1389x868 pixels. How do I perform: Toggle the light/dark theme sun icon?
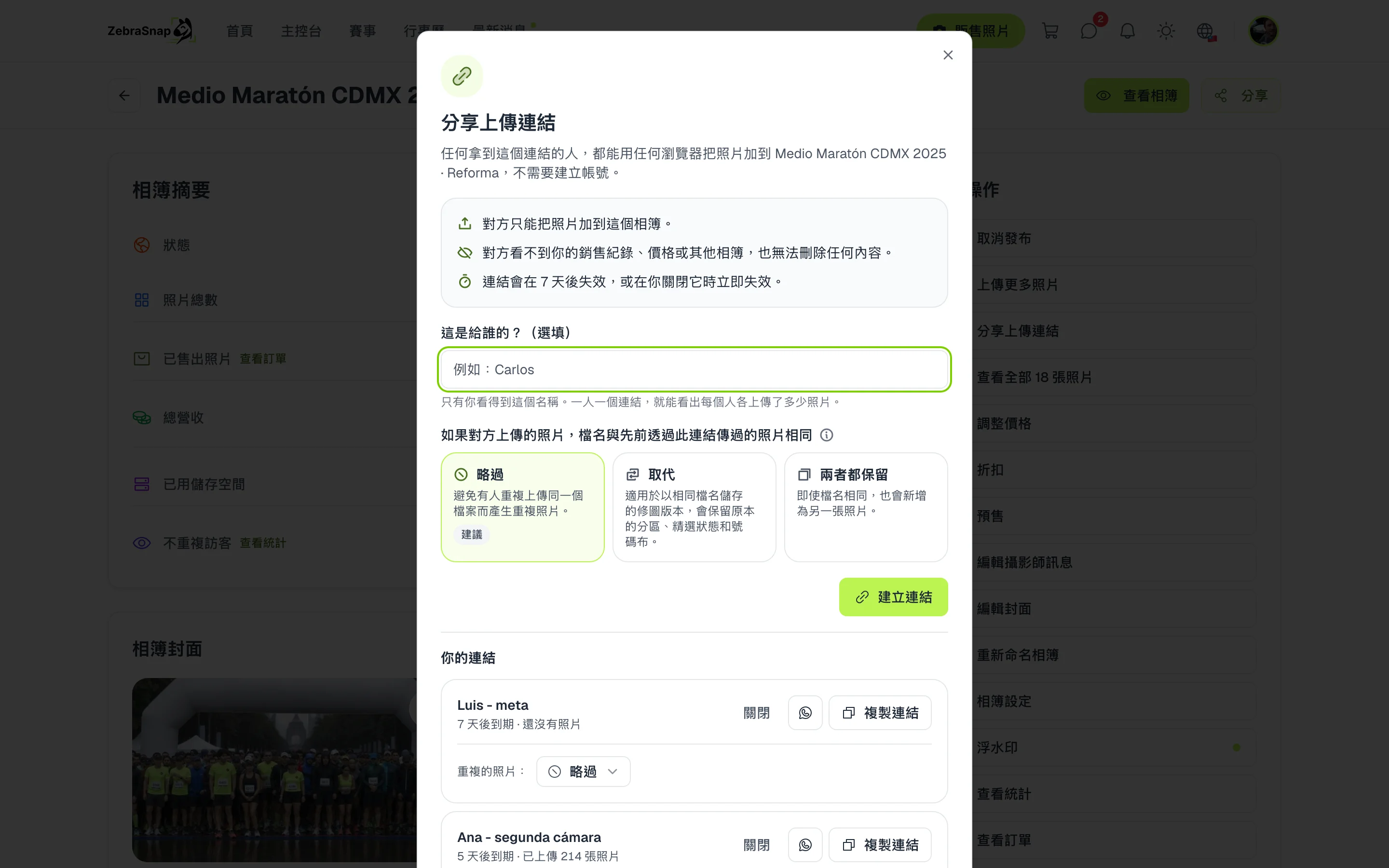1166,31
